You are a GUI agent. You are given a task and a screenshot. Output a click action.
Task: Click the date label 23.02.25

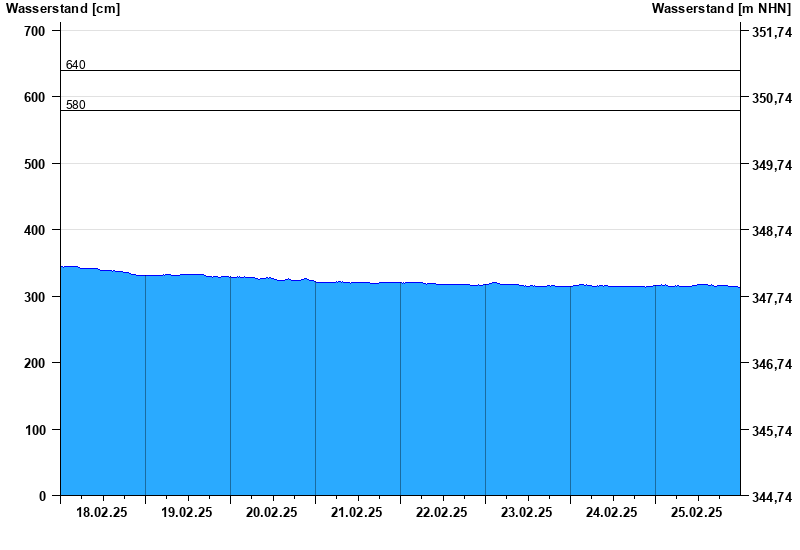pos(527,512)
